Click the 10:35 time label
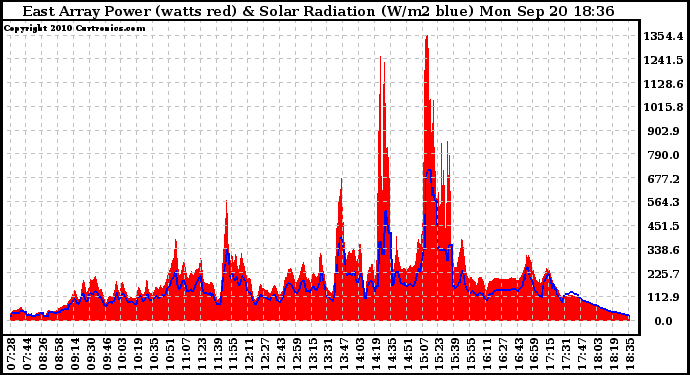 point(154,354)
